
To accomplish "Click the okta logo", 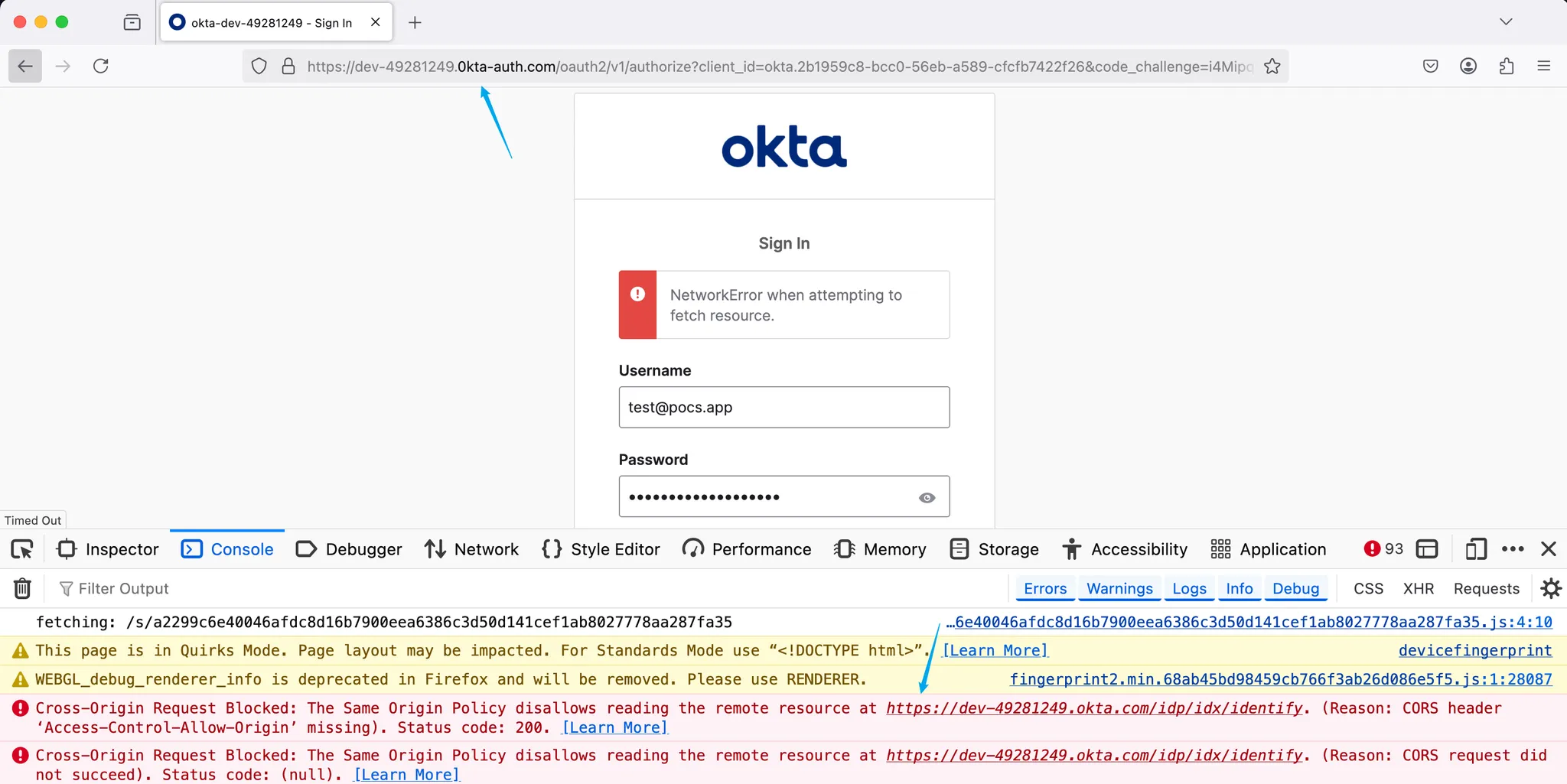I will pyautogui.click(x=784, y=146).
